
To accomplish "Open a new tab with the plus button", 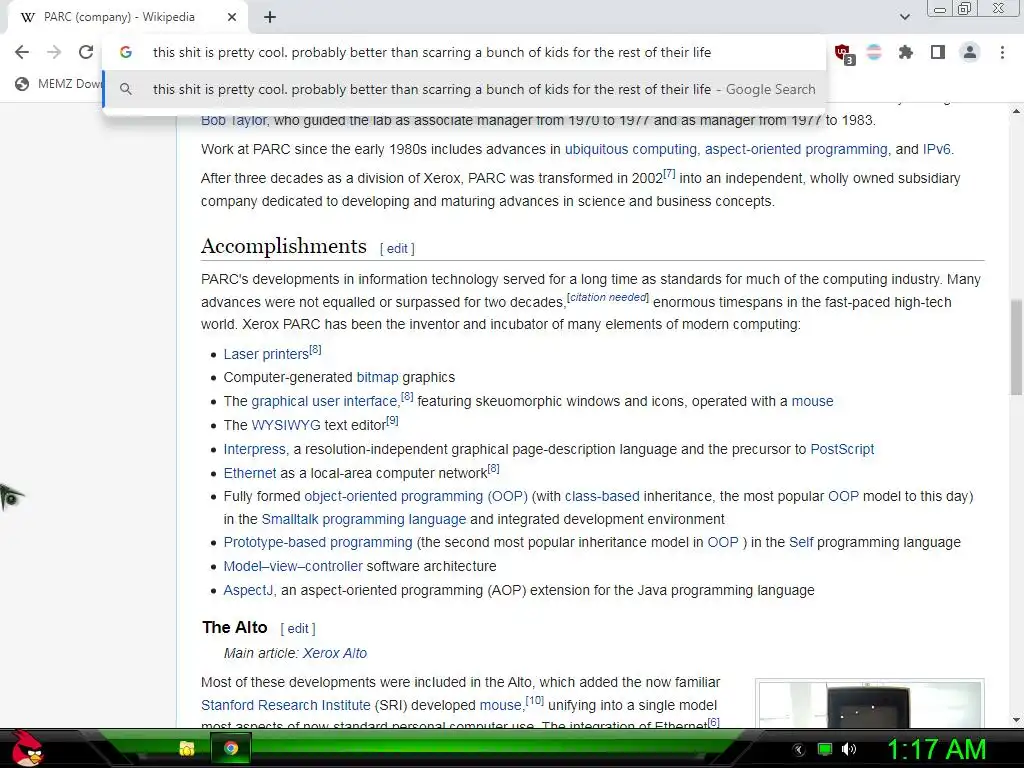I will click(x=270, y=17).
